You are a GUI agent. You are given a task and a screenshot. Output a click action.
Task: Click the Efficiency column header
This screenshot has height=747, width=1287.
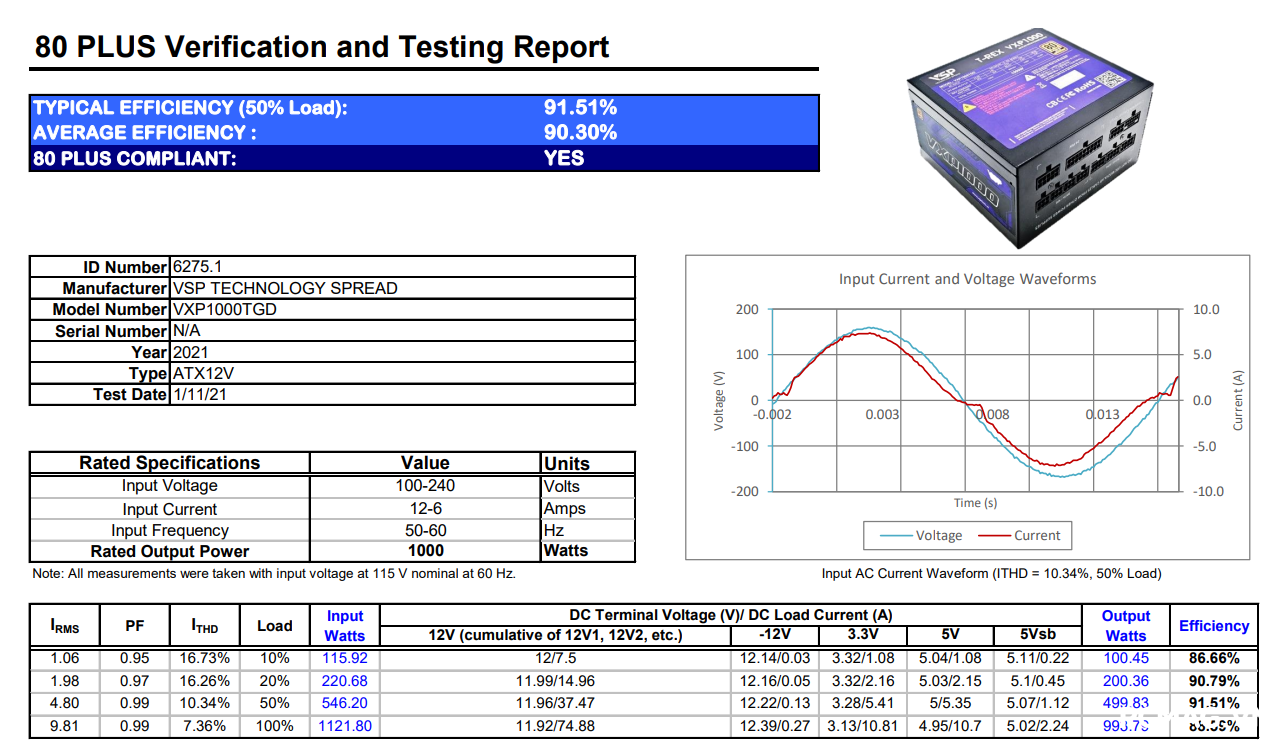(1214, 626)
